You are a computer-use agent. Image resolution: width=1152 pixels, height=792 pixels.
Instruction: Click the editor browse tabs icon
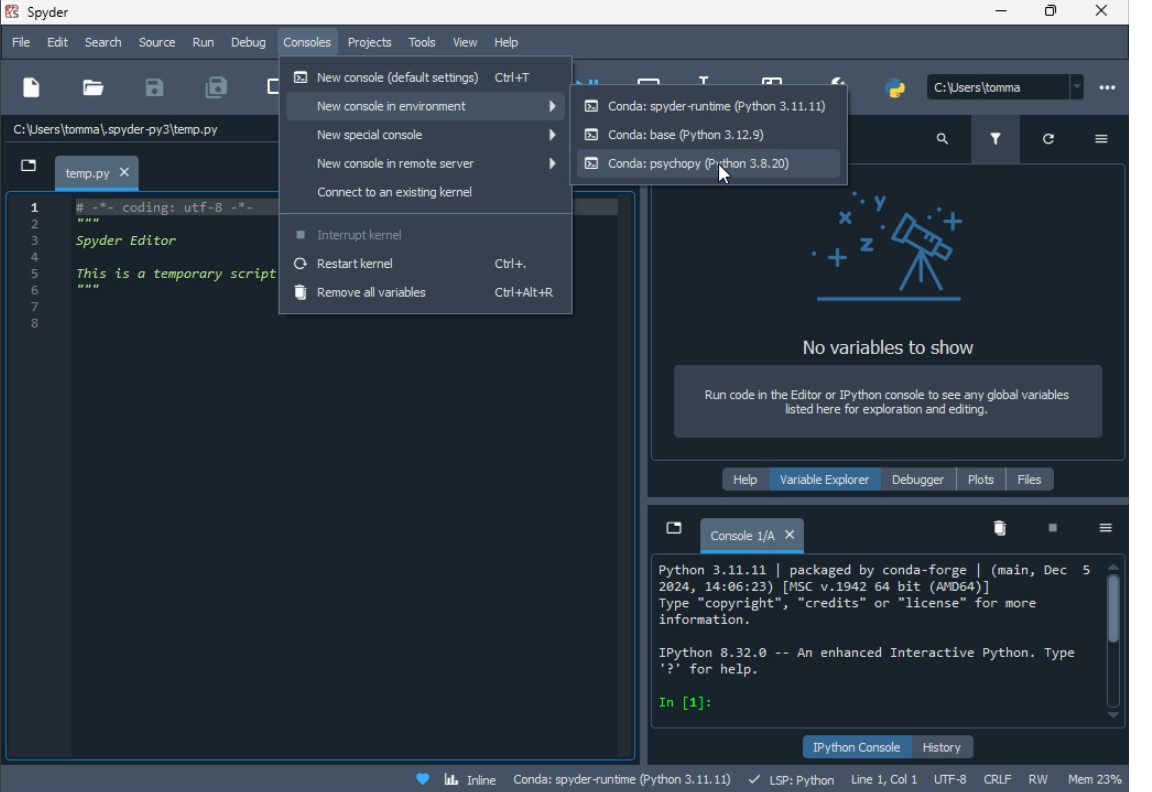[29, 166]
